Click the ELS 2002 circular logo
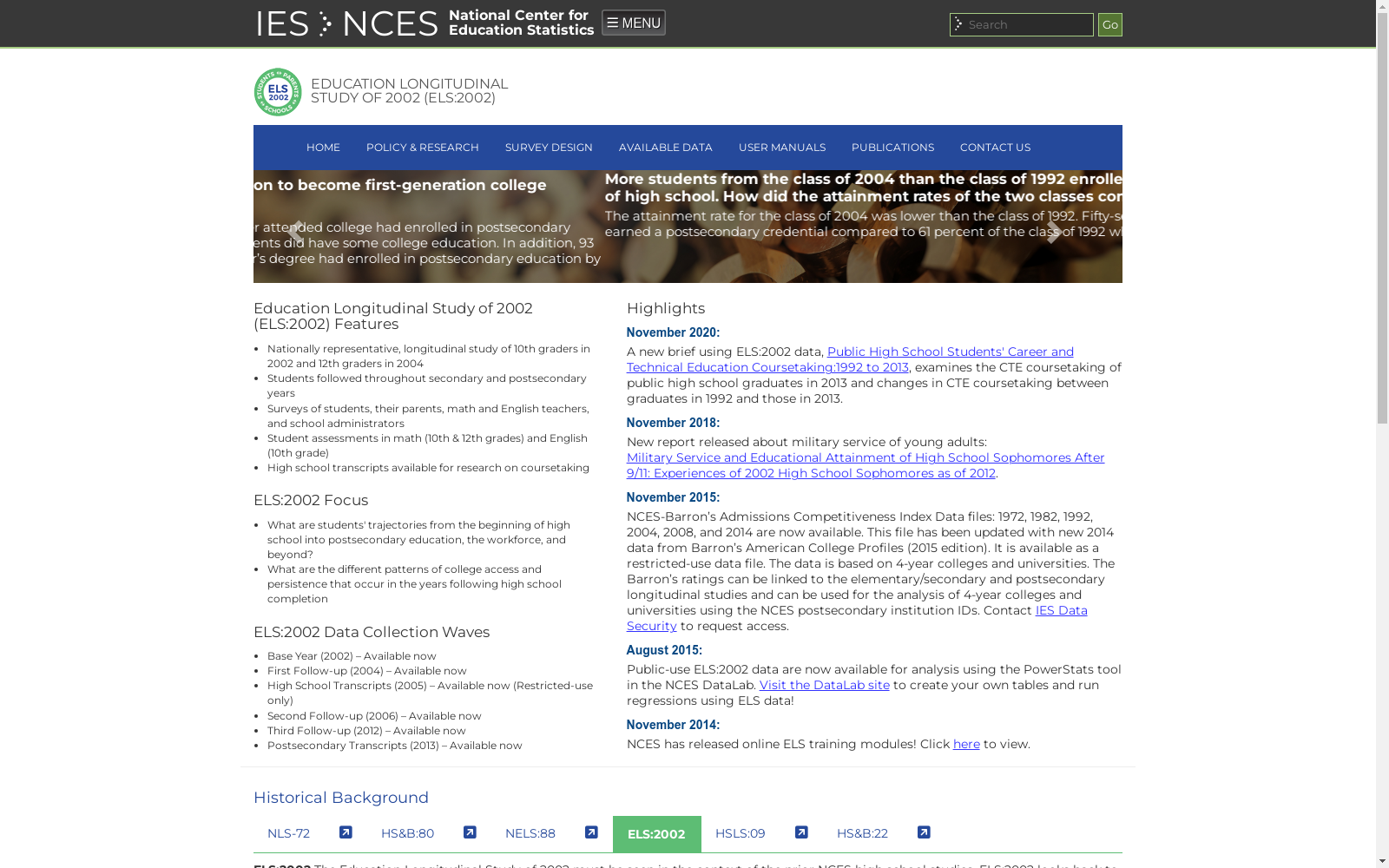This screenshot has height=868, width=1389. [x=278, y=92]
